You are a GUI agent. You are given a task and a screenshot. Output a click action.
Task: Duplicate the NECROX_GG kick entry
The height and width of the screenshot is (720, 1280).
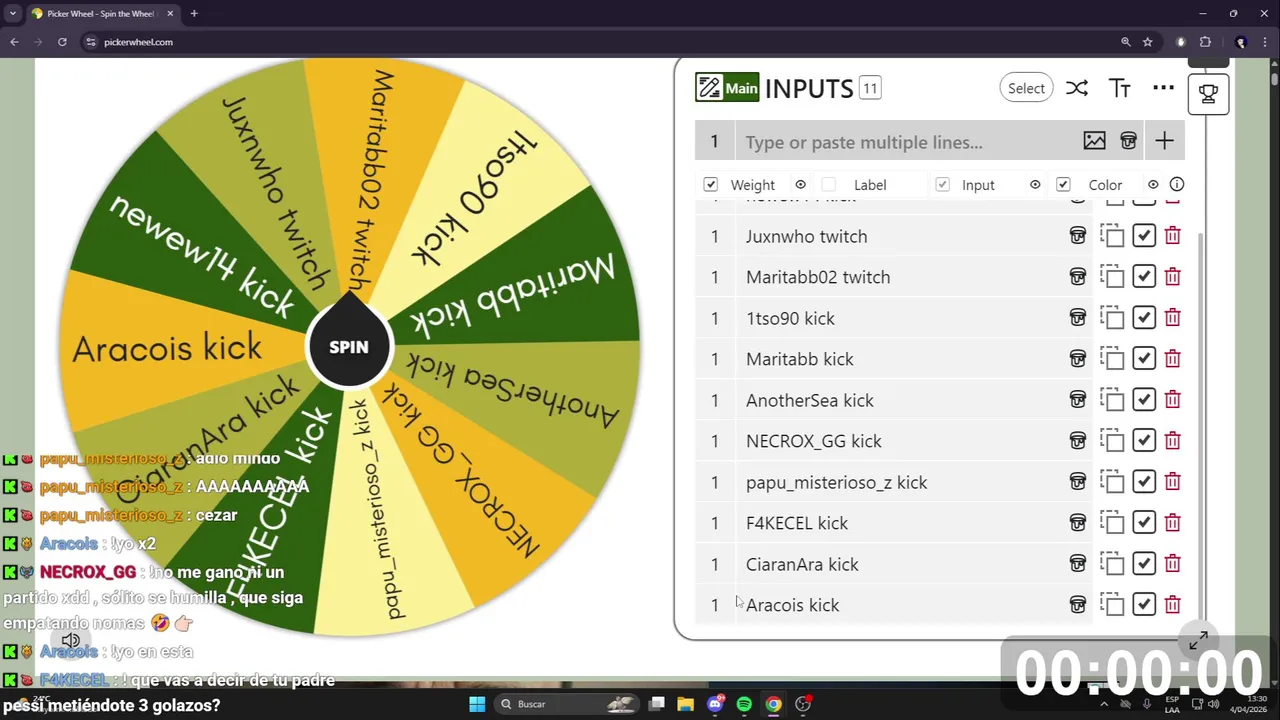(x=1112, y=441)
